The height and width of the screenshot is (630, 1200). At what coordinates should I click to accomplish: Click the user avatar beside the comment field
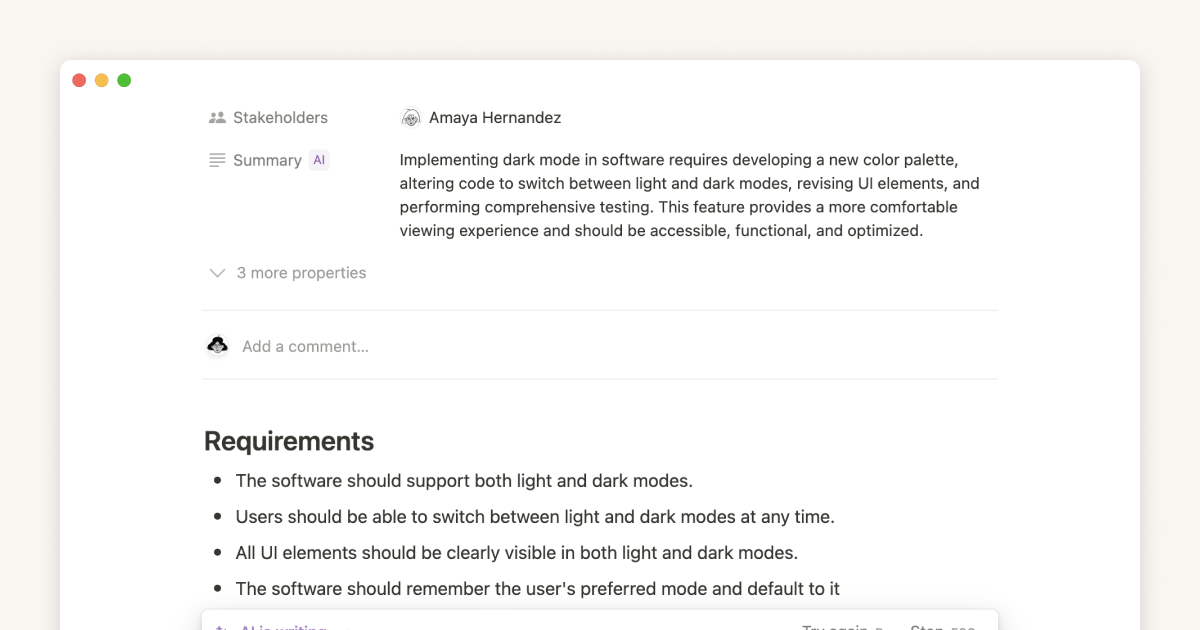(x=217, y=346)
